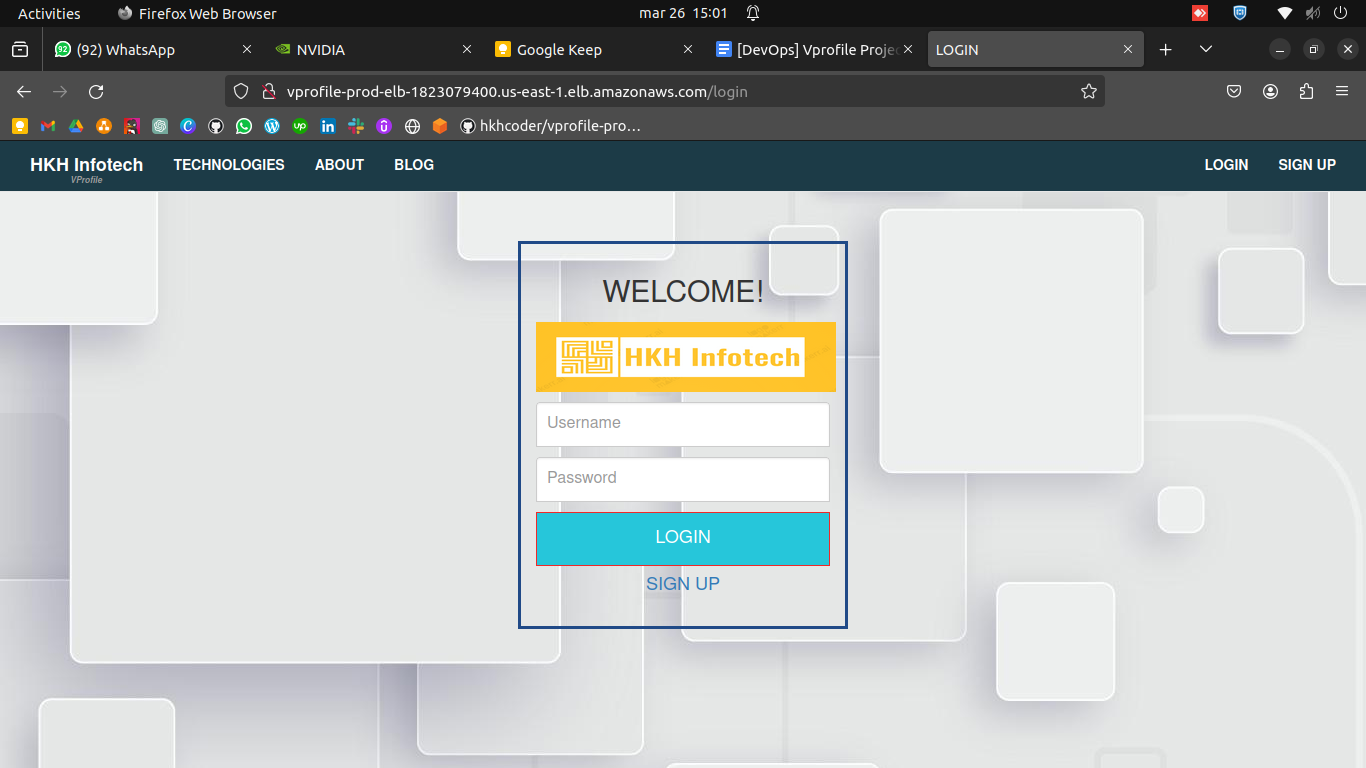1366x768 pixels.
Task: Open a new tab with plus button
Action: pos(1165,49)
